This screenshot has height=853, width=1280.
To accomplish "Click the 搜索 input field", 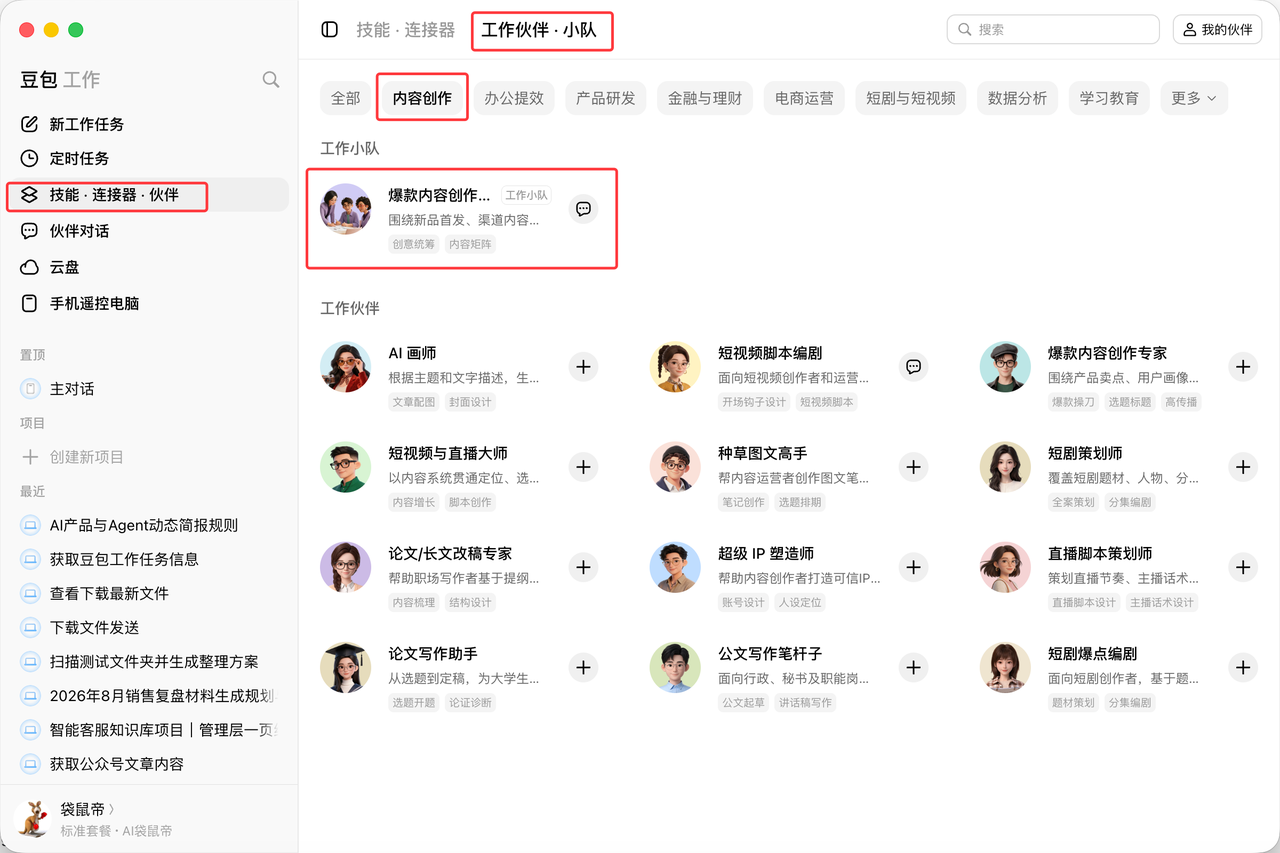I will (1053, 30).
